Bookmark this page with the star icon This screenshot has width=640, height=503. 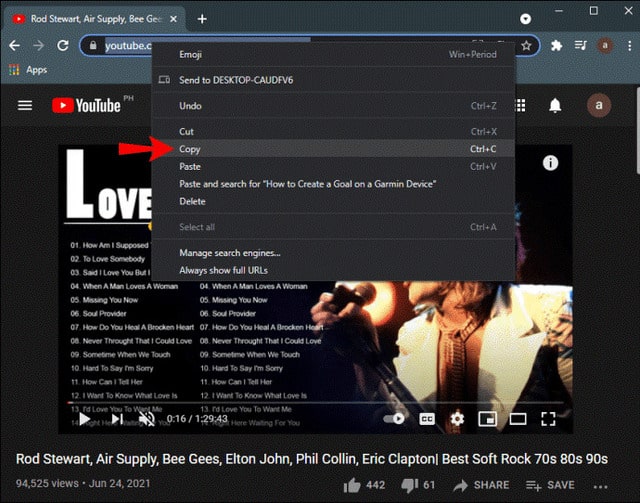[x=526, y=46]
